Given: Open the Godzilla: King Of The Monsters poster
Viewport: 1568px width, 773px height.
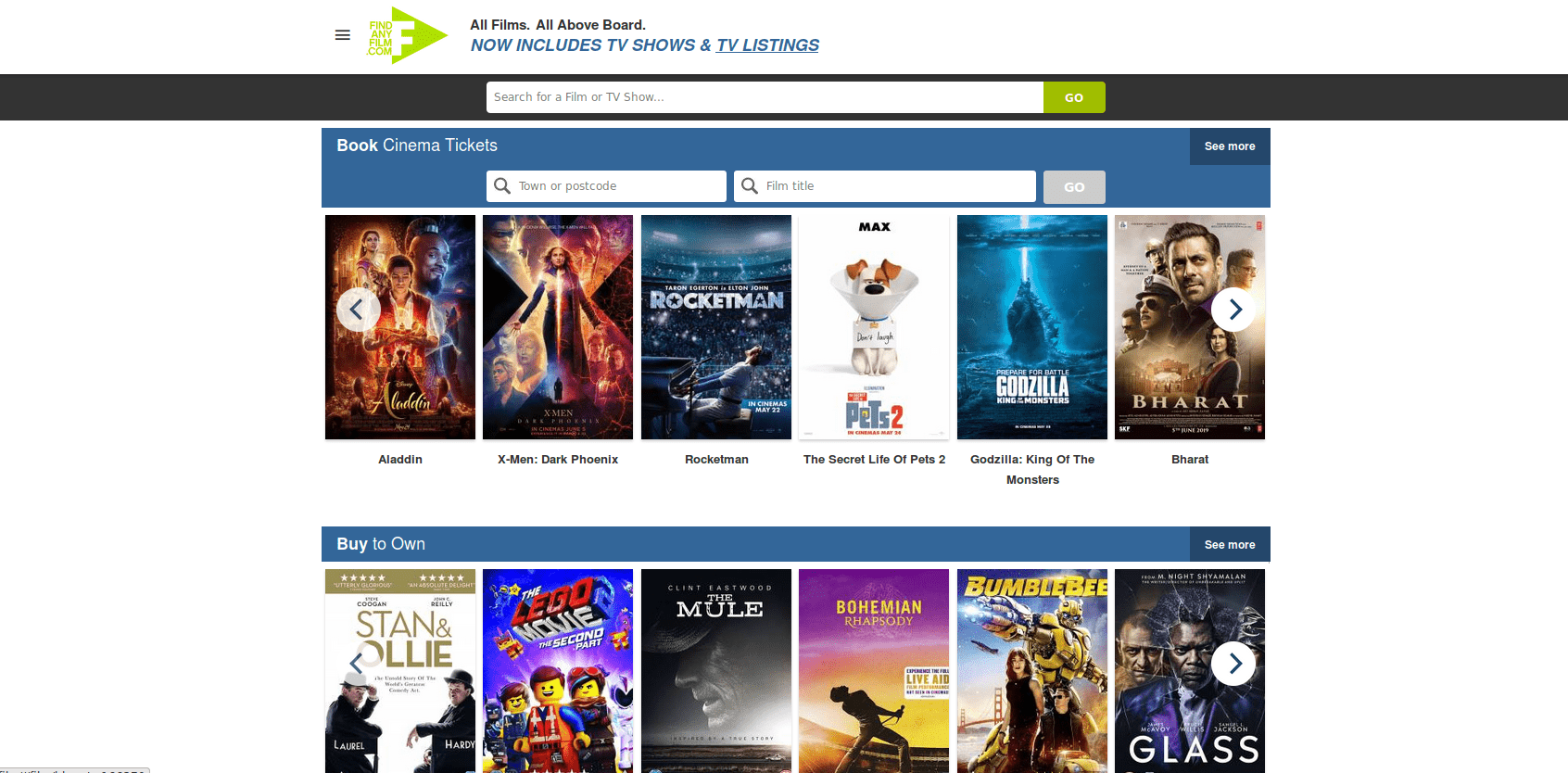Looking at the screenshot, I should [x=1032, y=327].
